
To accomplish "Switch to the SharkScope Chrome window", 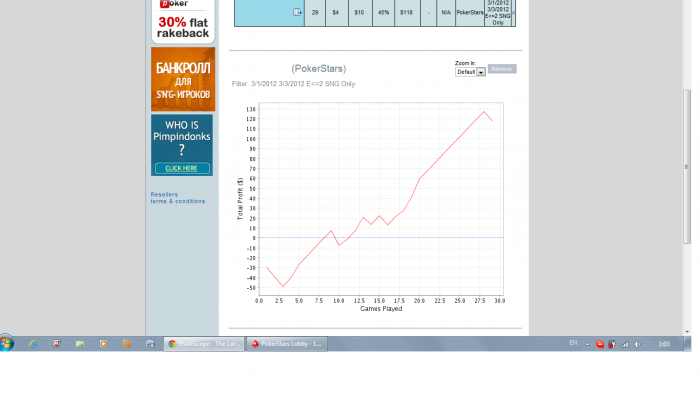I will 204,344.
